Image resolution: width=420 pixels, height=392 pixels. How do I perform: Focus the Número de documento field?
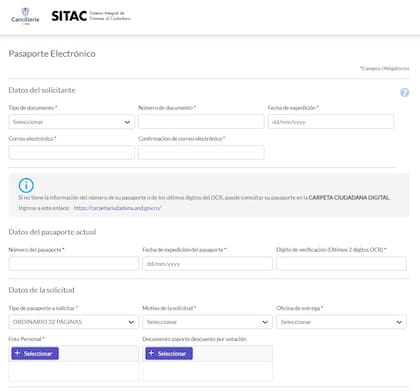point(201,122)
